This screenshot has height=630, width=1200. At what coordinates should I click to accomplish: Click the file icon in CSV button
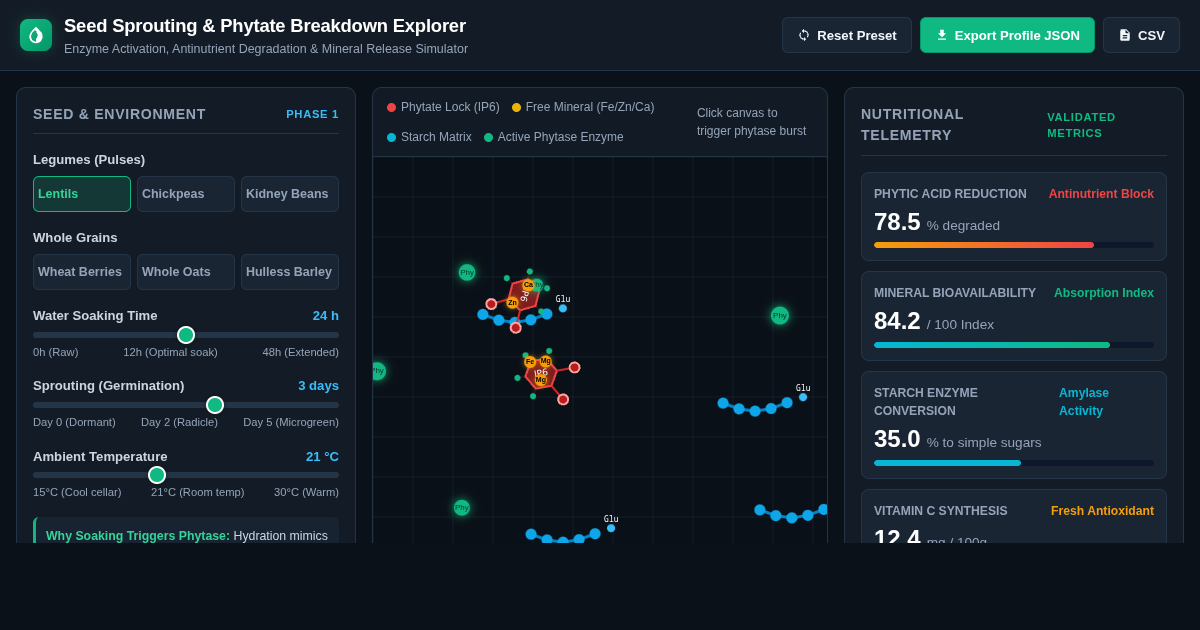click(x=1125, y=35)
